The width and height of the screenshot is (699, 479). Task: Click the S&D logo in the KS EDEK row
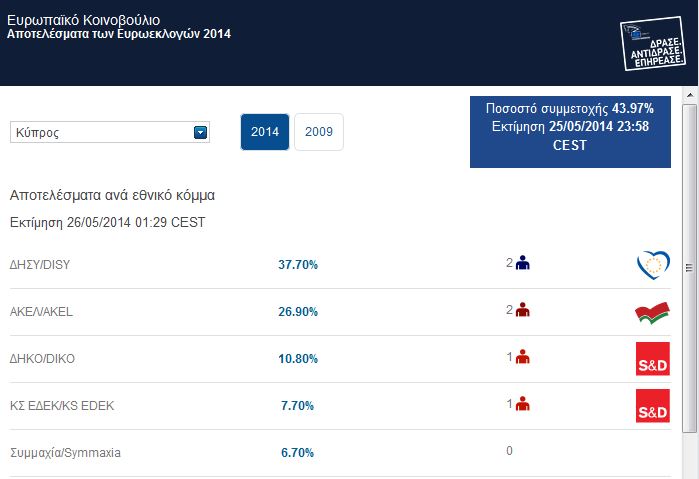[652, 405]
